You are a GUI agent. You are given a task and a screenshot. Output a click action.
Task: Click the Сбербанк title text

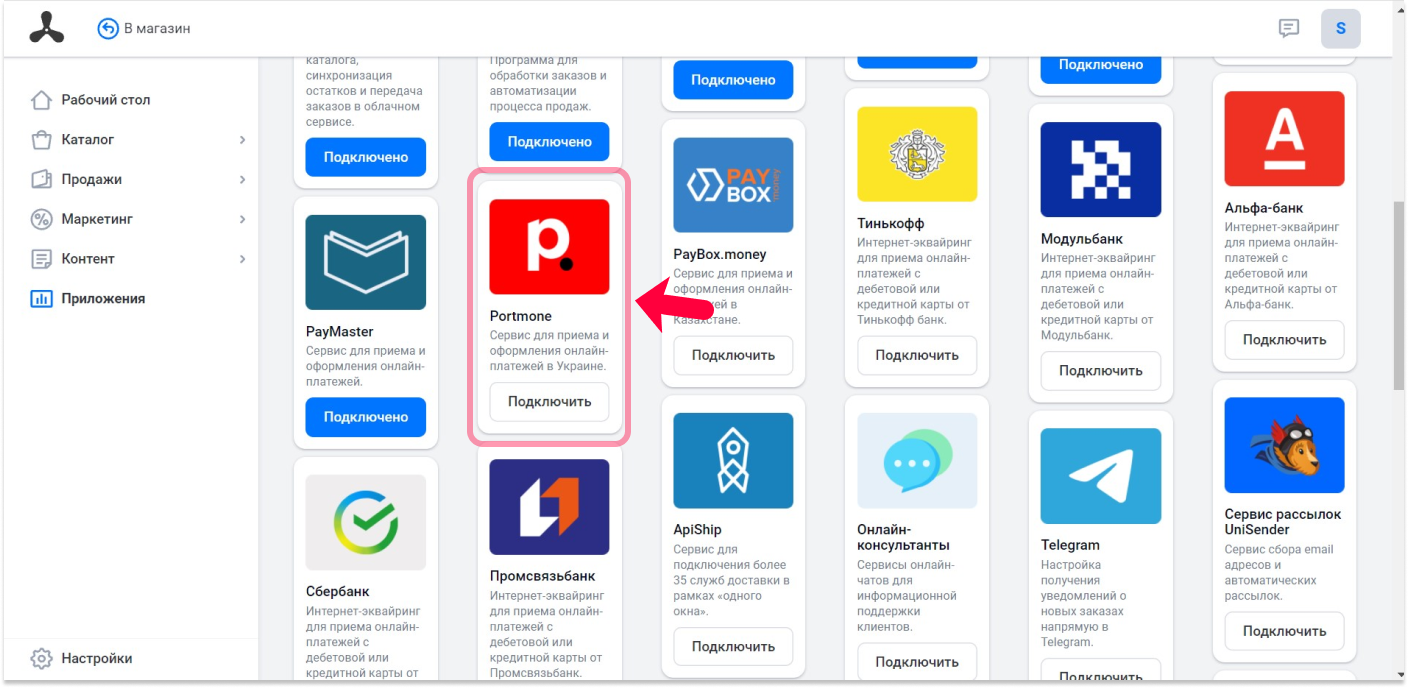[x=337, y=591]
